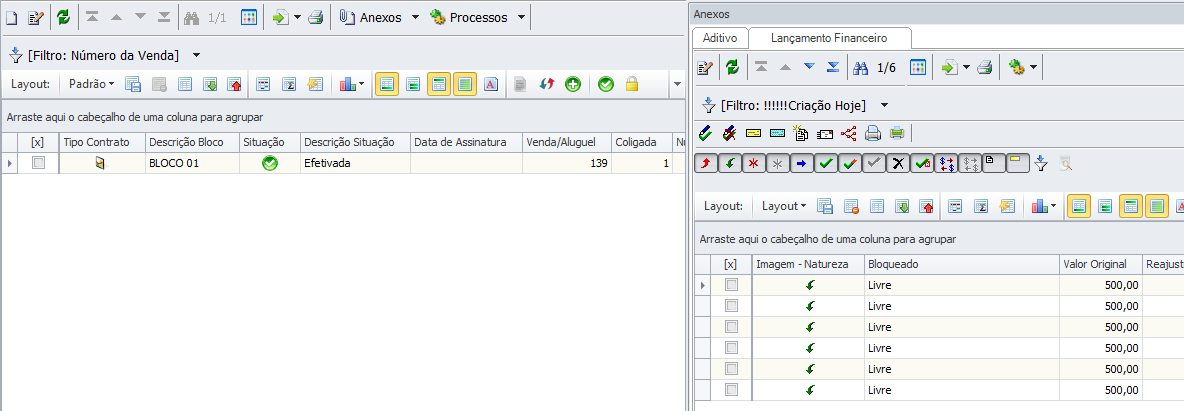Screen dimensions: 1184x411
Task: Click the Descrição Situação column header
Action: (x=355, y=142)
